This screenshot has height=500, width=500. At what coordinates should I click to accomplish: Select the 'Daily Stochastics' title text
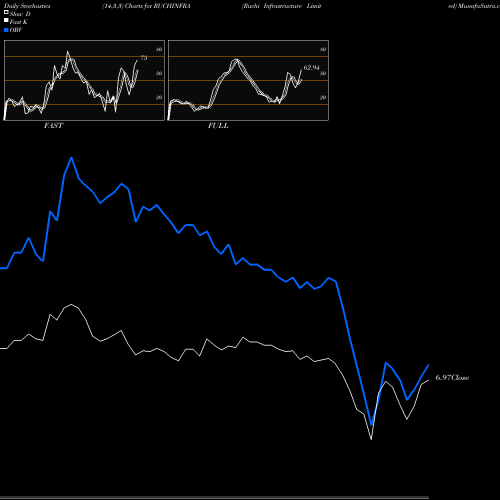(x=27, y=6)
